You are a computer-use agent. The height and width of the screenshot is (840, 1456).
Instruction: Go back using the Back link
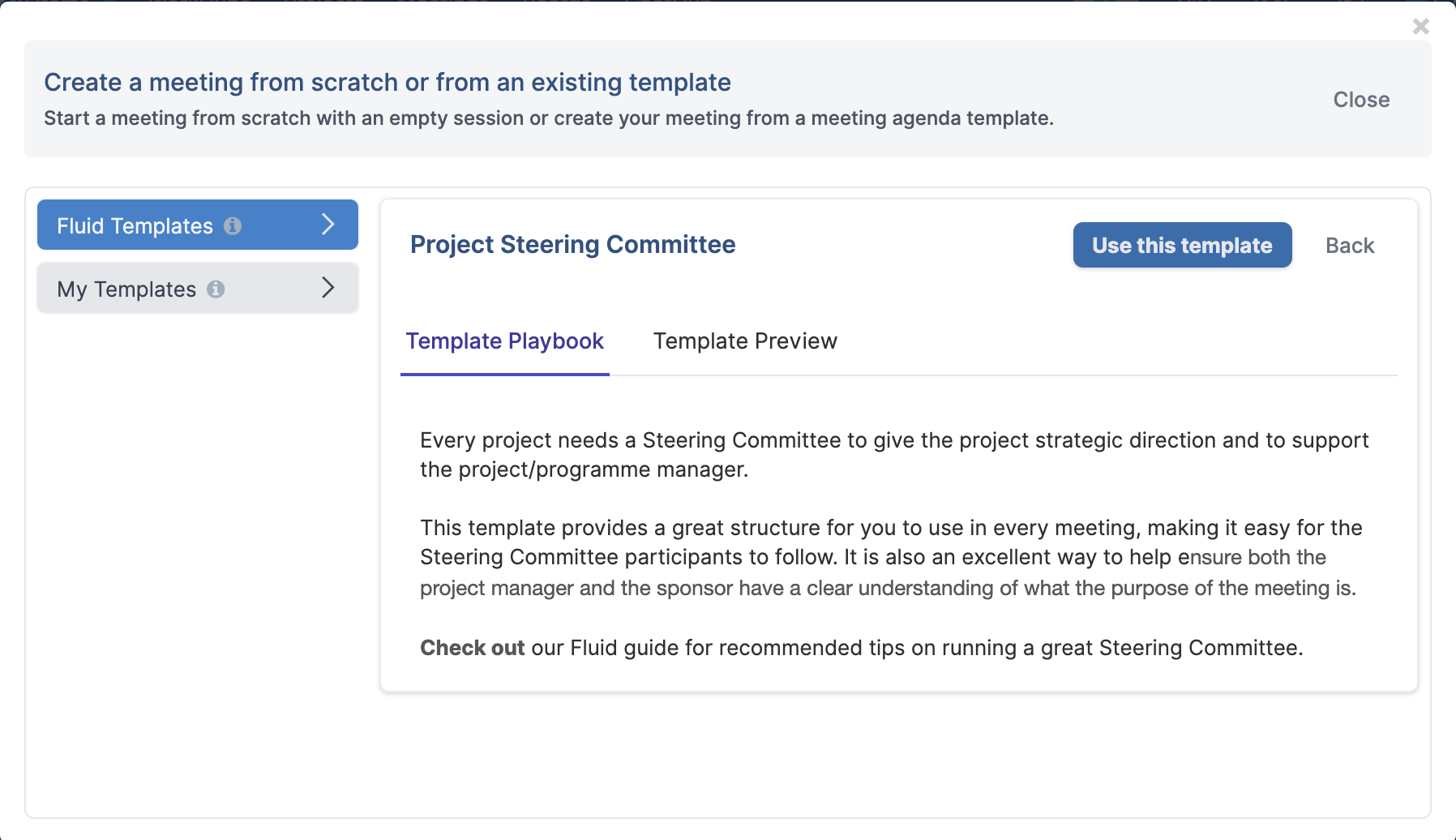click(x=1350, y=246)
